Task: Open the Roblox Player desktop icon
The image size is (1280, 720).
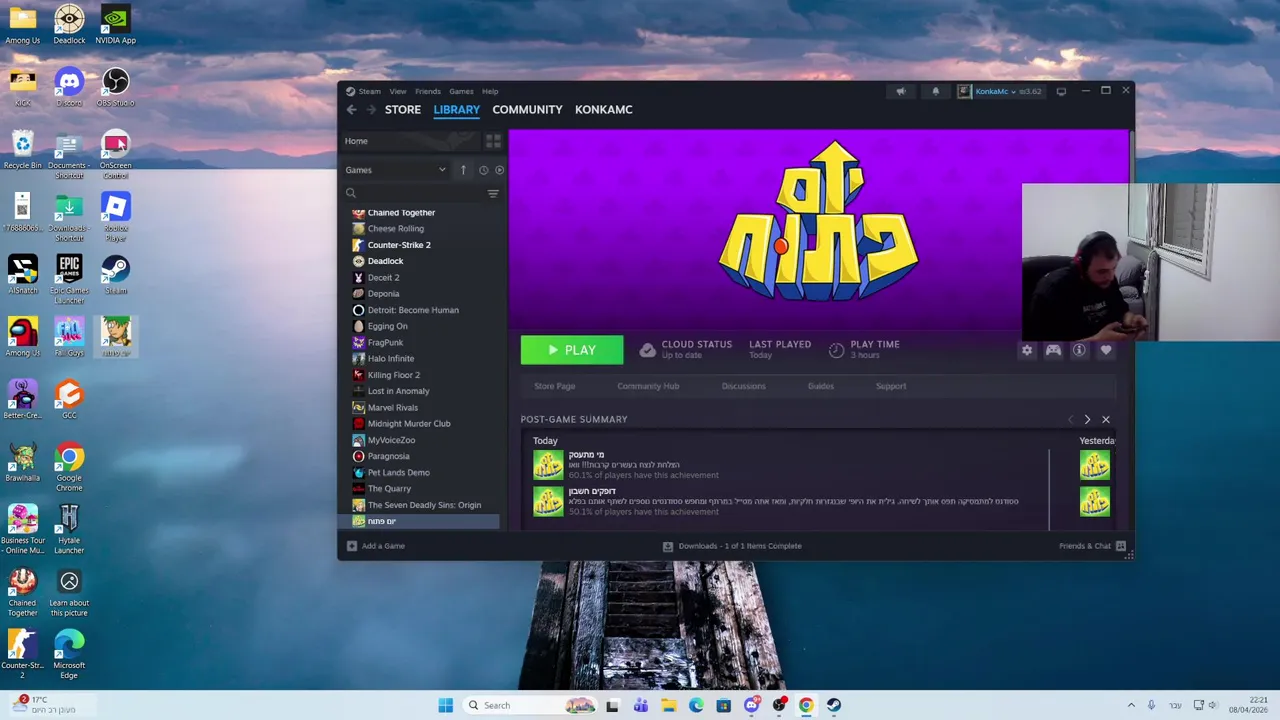Action: point(115,217)
